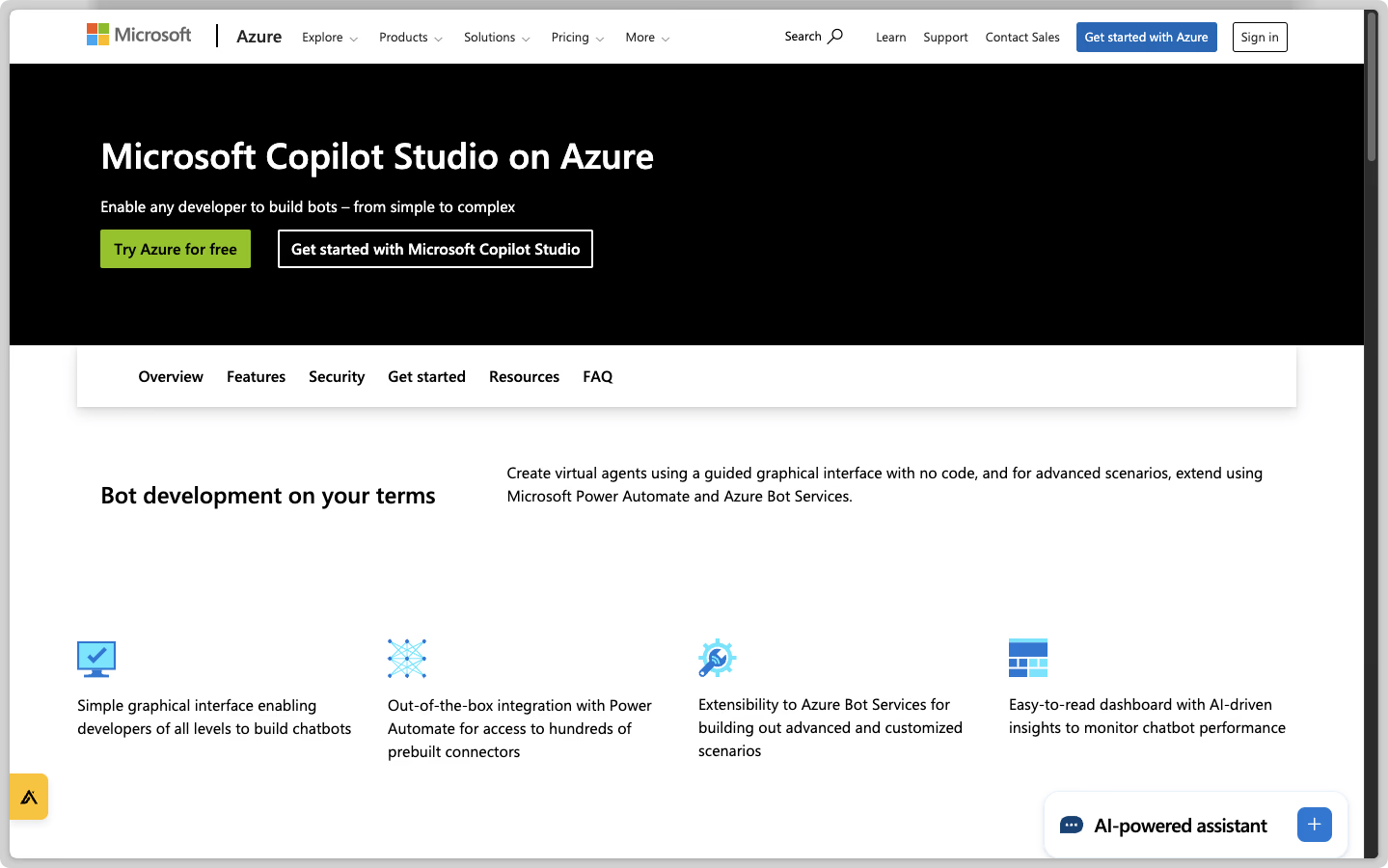Expand the More navigation menu
Viewport: 1388px width, 868px height.
(x=647, y=38)
